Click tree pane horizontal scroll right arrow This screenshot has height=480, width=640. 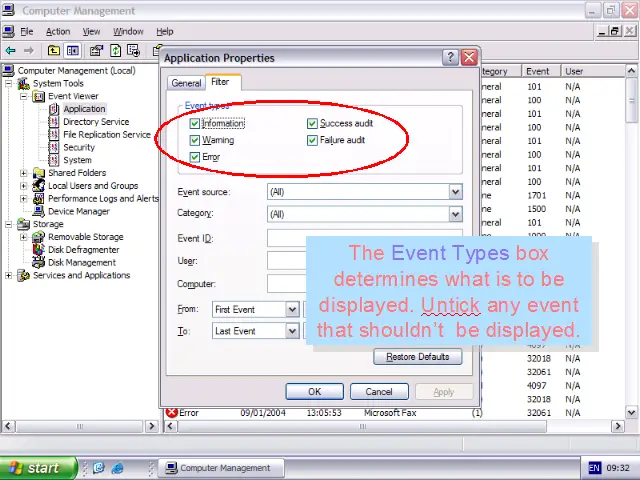pyautogui.click(x=152, y=426)
